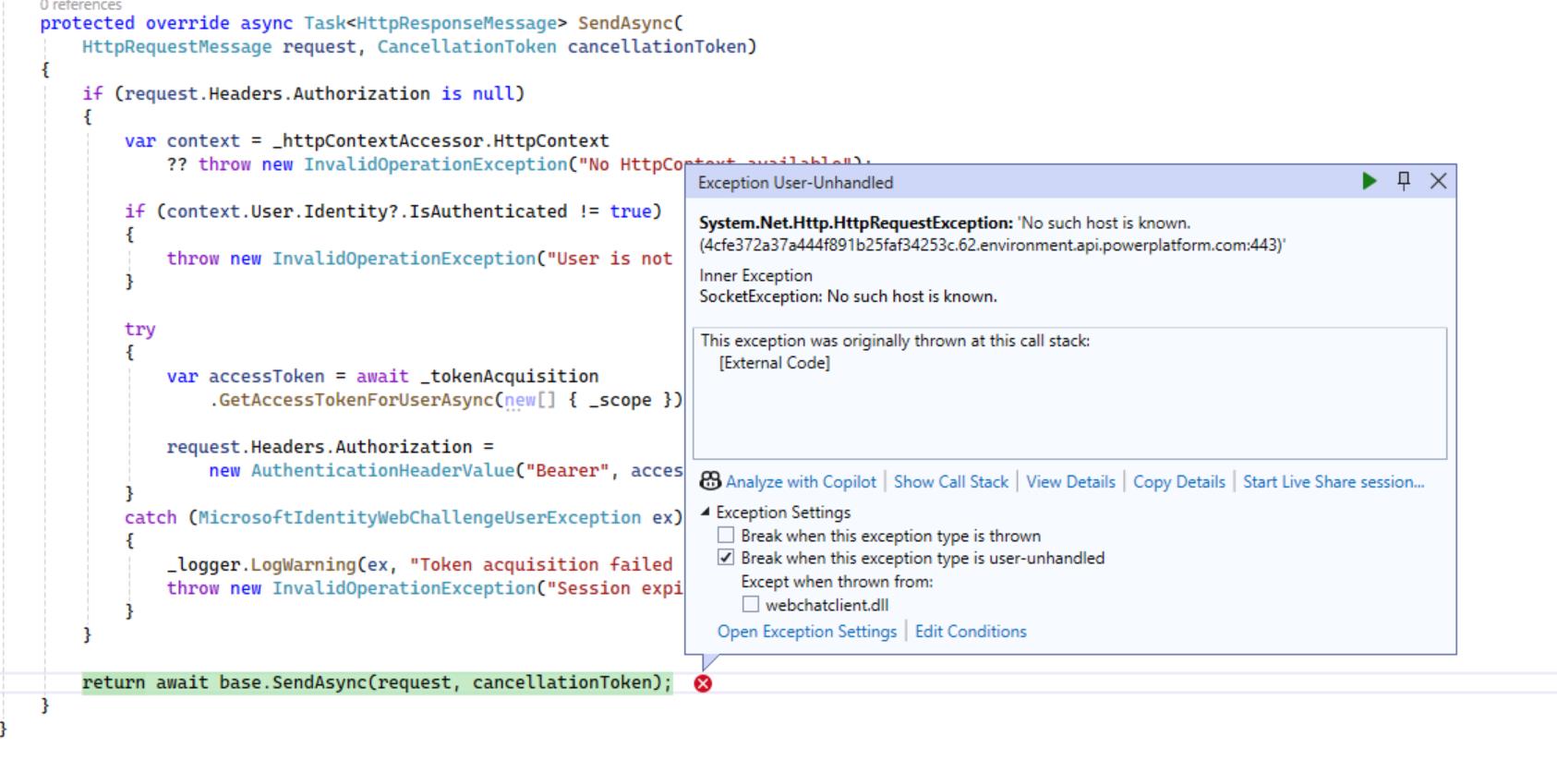This screenshot has width=1557, height=784.
Task: Enable 'Break when this exception type is thrown'
Action: coord(726,536)
